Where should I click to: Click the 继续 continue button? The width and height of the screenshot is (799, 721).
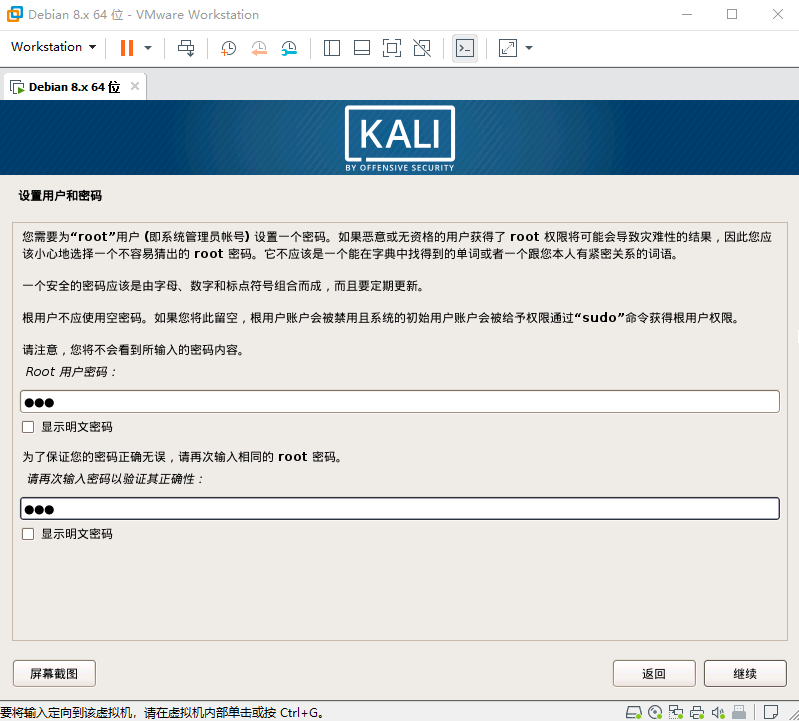click(745, 674)
